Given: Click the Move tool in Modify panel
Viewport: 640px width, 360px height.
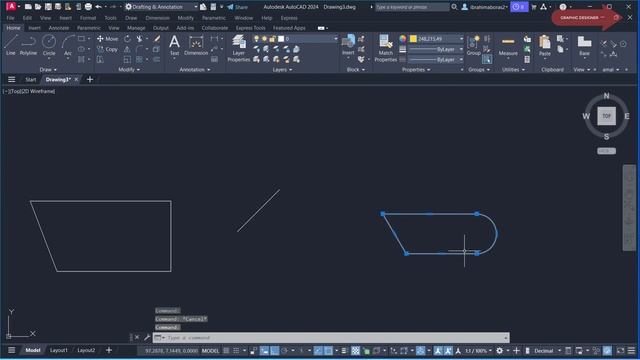Looking at the screenshot, I should point(108,39).
